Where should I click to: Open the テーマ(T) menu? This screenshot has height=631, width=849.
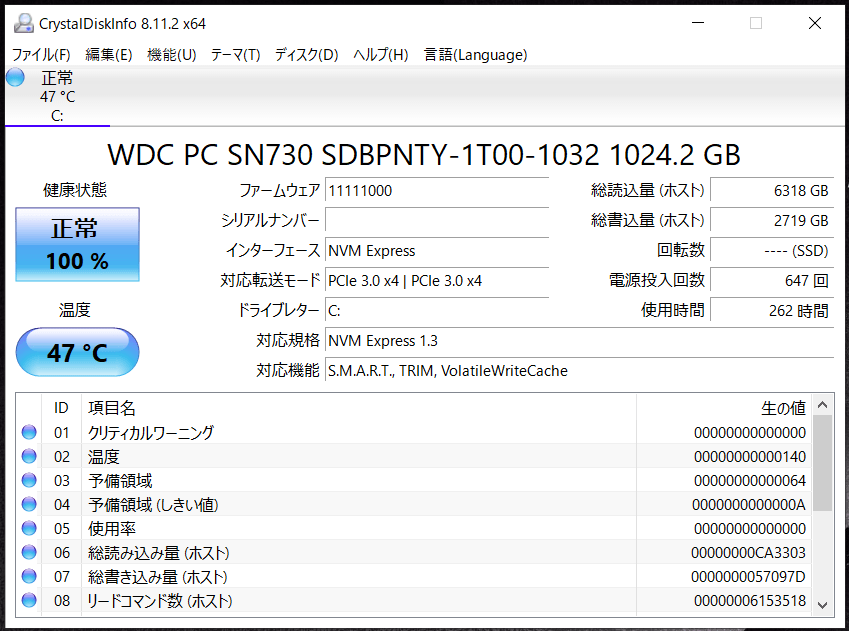(x=236, y=55)
